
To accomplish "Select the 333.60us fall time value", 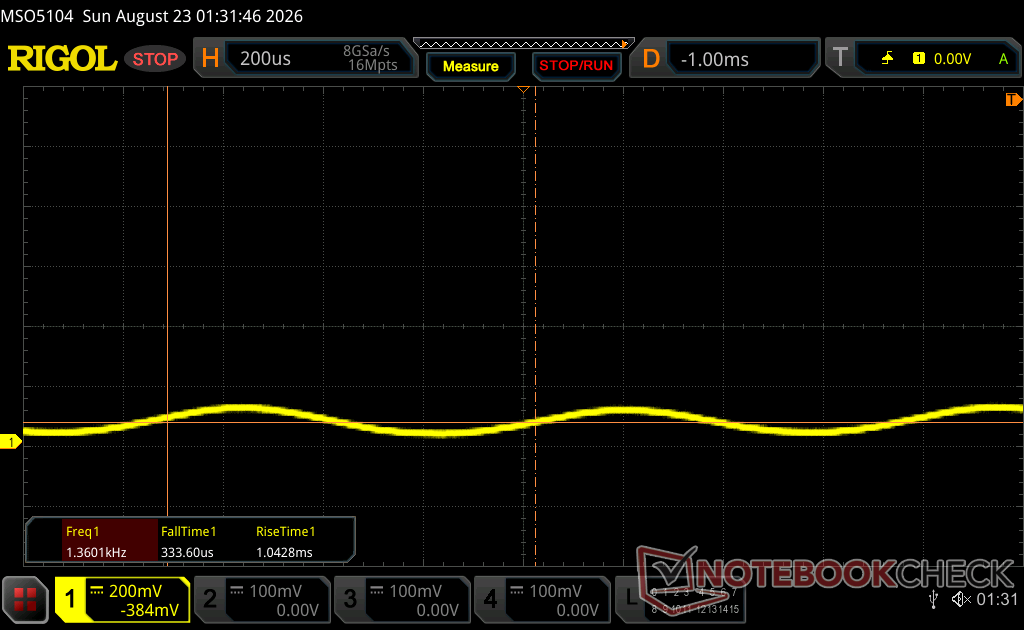I will pos(187,552).
